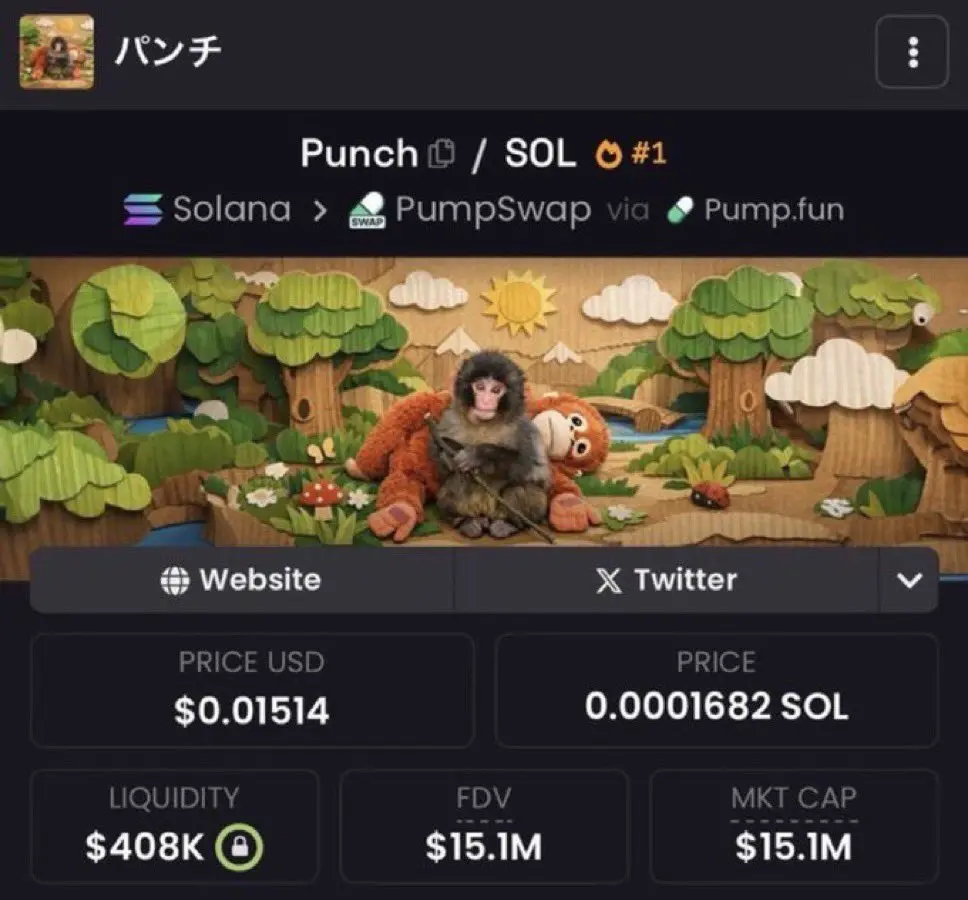The height and width of the screenshot is (900, 968).
Task: Click the PumpSwap DEX logo icon
Action: (367, 210)
